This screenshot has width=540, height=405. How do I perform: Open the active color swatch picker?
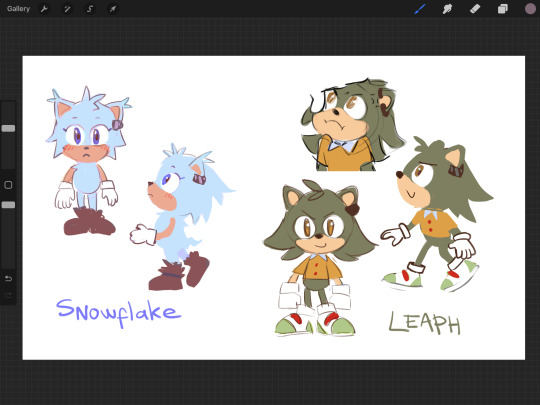530,9
